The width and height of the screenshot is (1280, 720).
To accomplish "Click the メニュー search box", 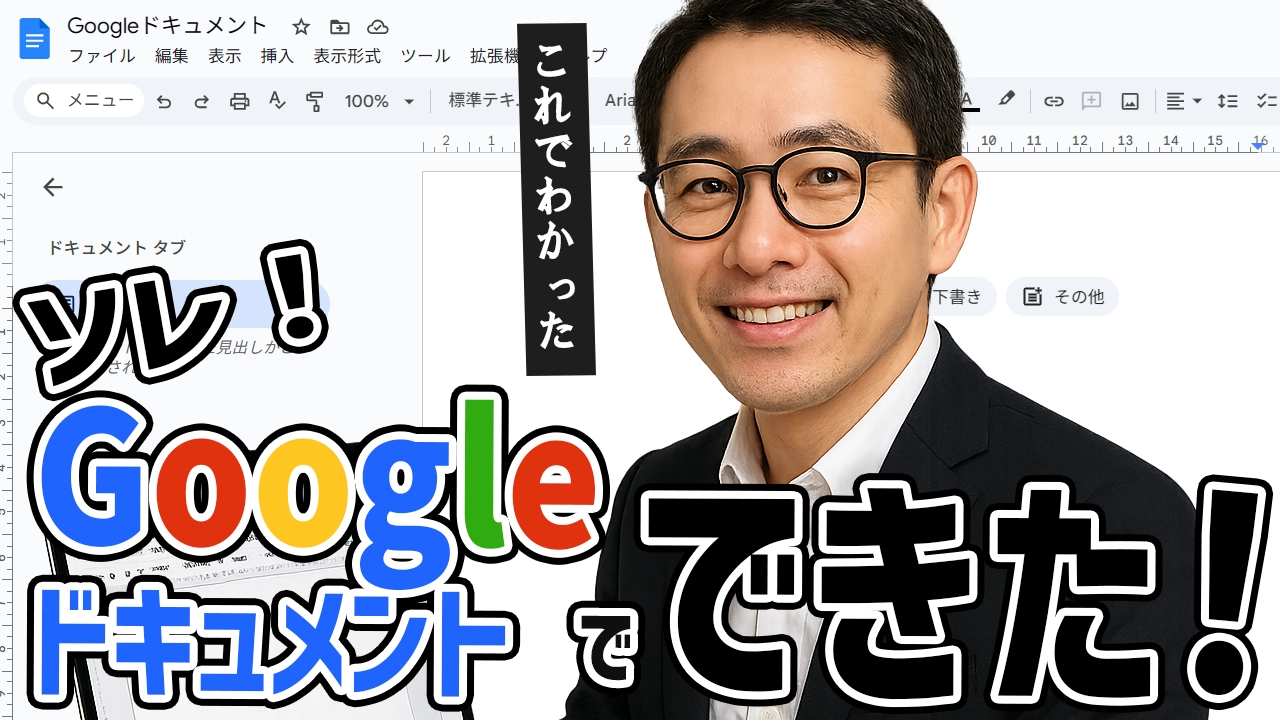I will coord(85,101).
